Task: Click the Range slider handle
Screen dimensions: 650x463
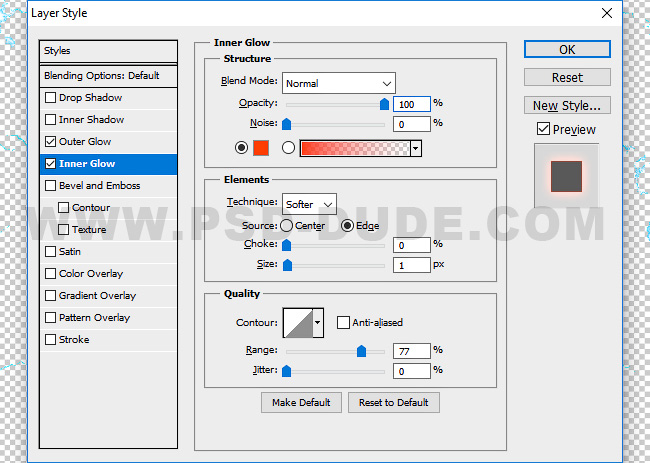Action: coord(361,351)
